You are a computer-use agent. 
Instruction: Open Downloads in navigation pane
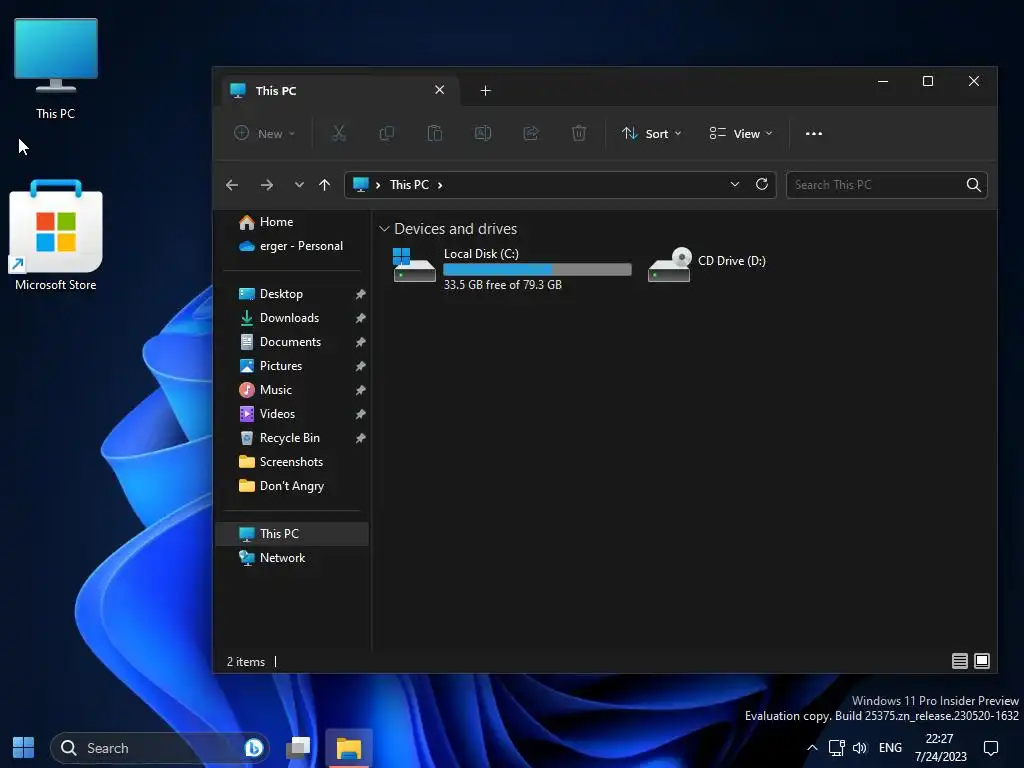point(293,318)
